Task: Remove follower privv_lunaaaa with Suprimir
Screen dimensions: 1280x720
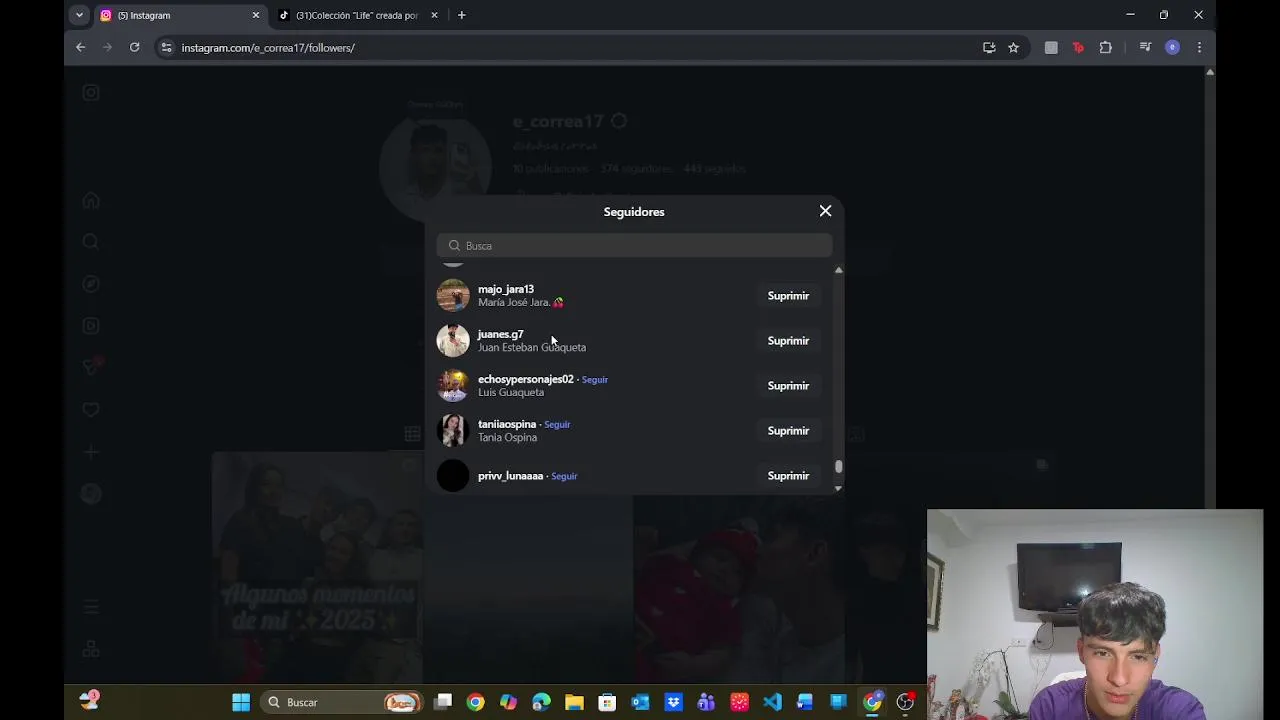Action: click(788, 476)
